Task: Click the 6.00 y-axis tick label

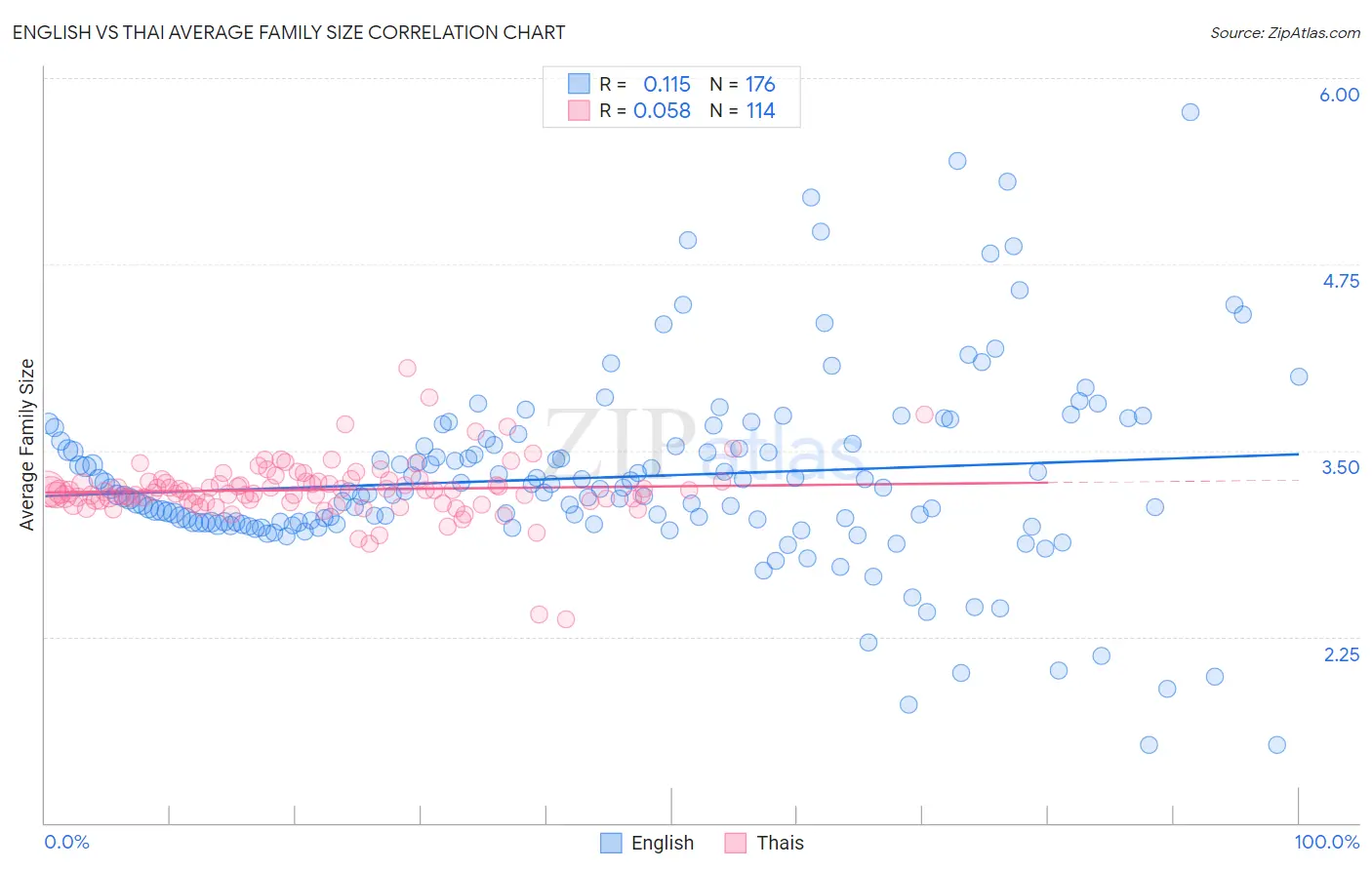Action: (x=1339, y=95)
